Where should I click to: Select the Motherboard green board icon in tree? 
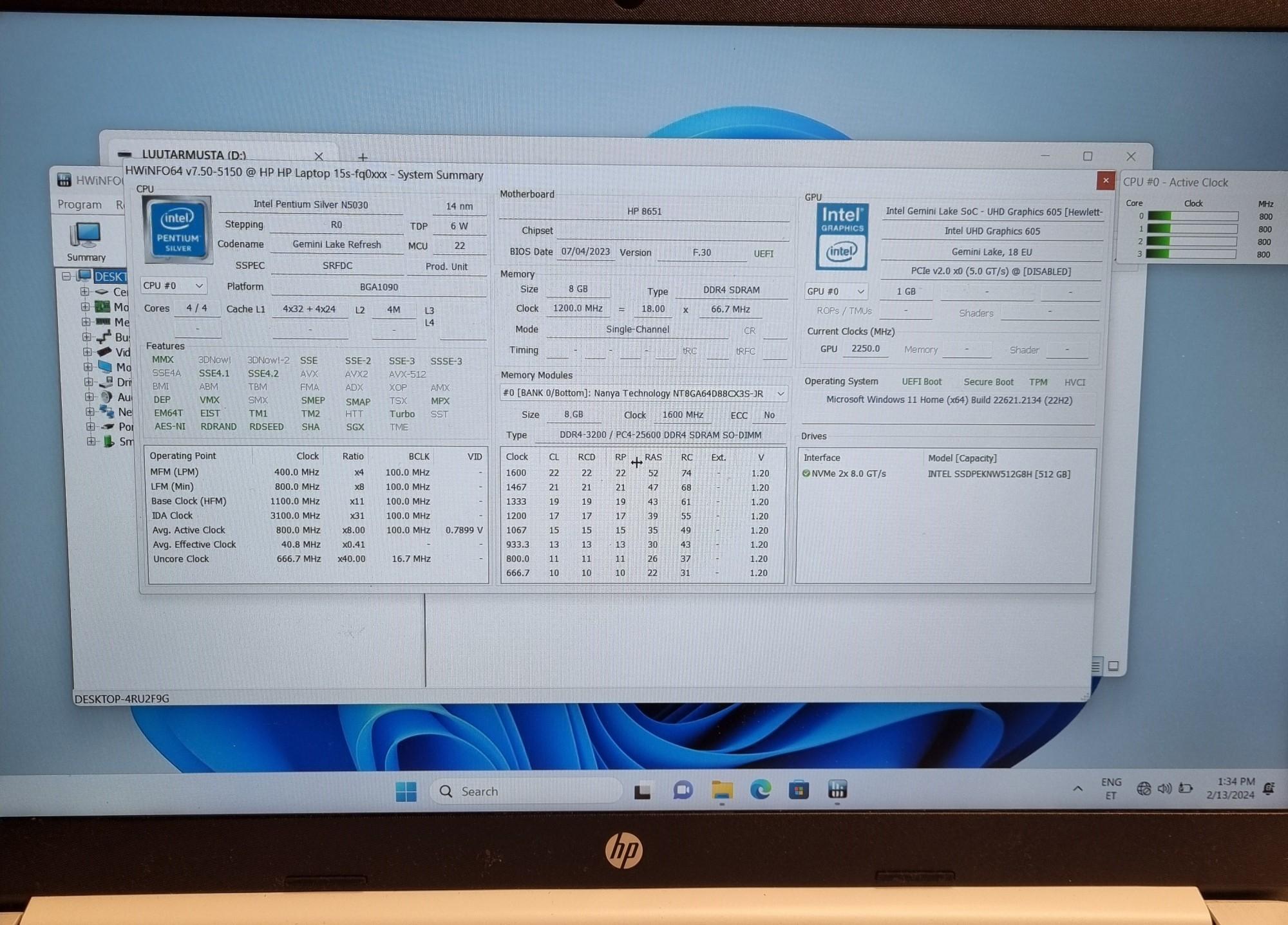tap(102, 306)
